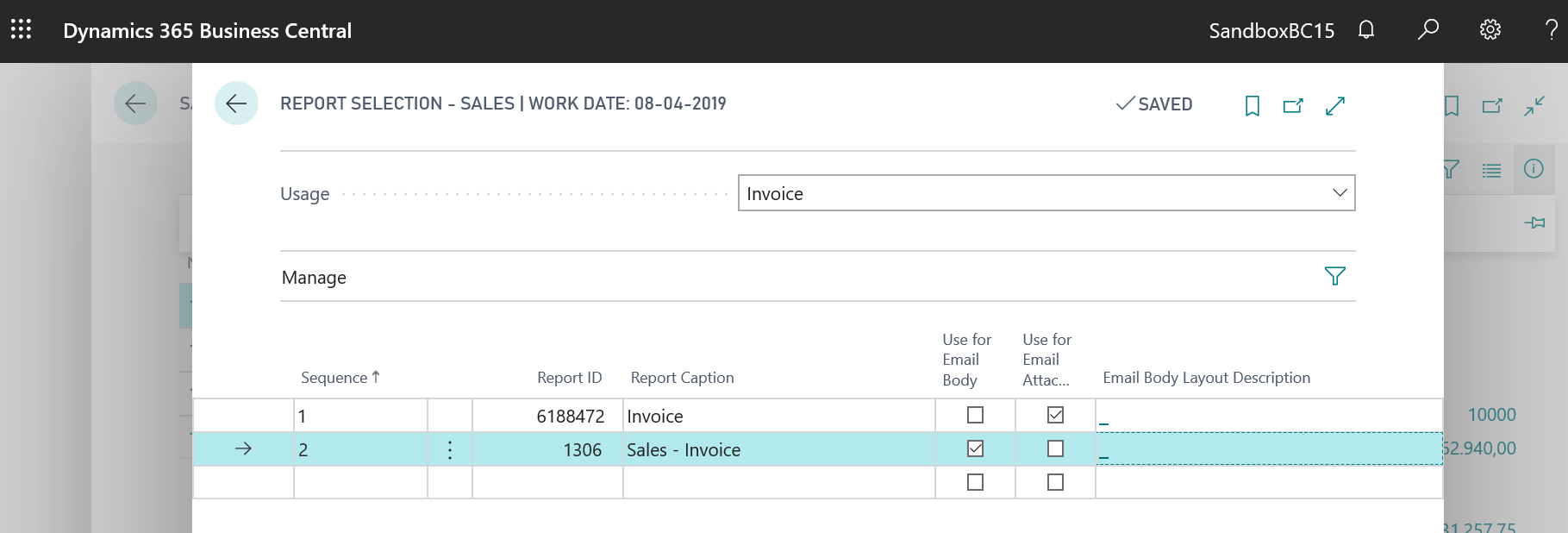
Task: Open the Usage dropdown showing Invoice
Action: click(1046, 193)
